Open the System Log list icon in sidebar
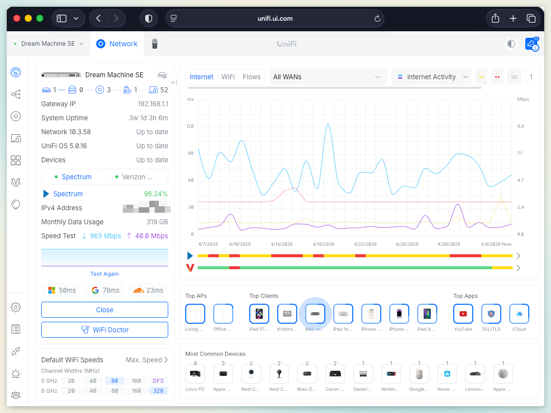The height and width of the screenshot is (413, 551). (x=16, y=329)
